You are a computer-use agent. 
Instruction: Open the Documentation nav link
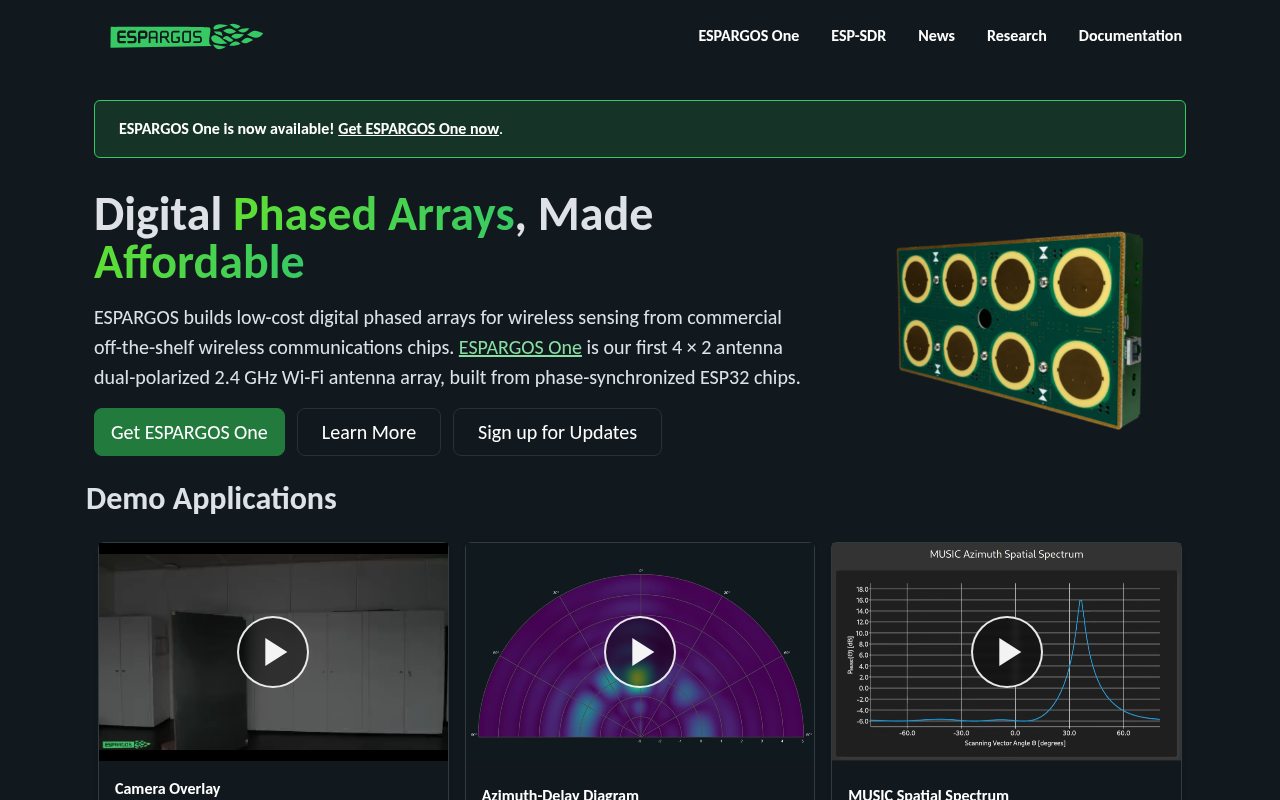coord(1130,36)
